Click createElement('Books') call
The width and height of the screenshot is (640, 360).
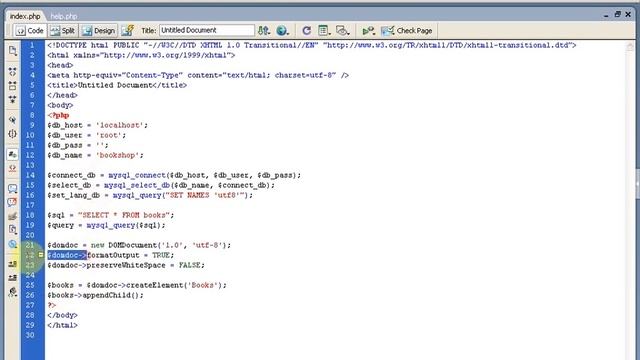(x=174, y=285)
